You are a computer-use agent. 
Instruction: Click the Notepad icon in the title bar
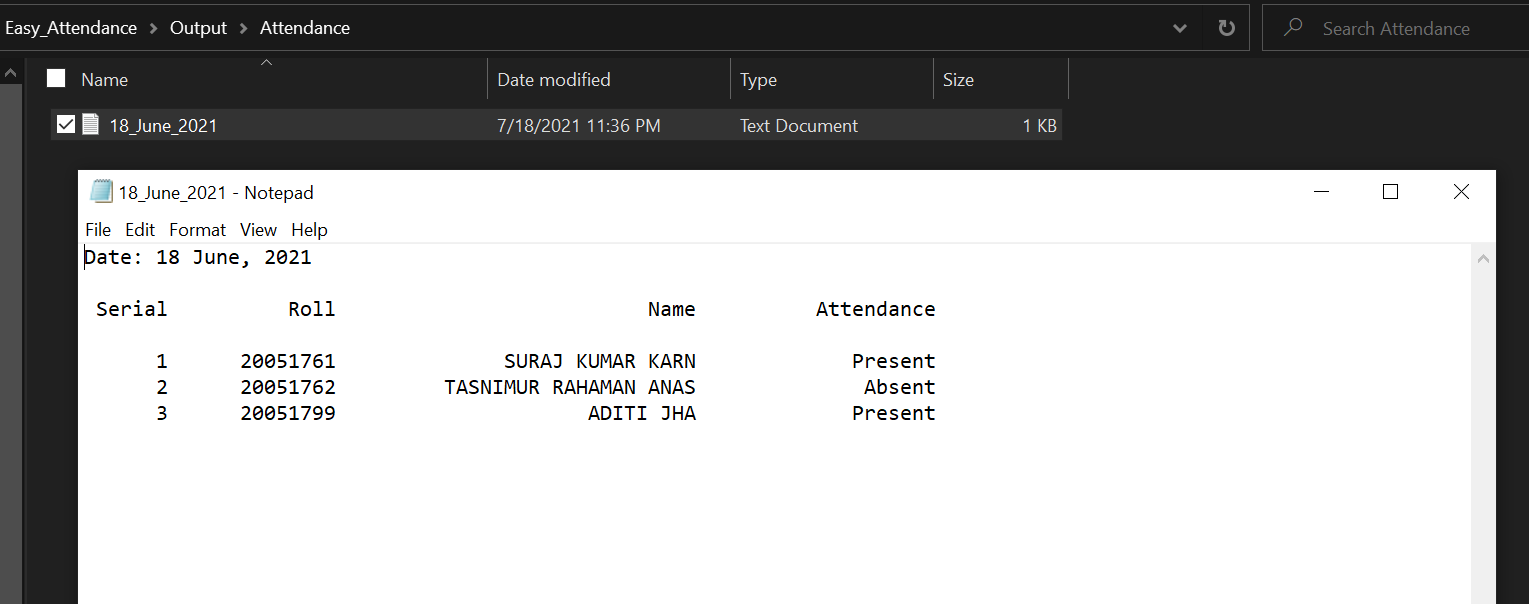(101, 191)
